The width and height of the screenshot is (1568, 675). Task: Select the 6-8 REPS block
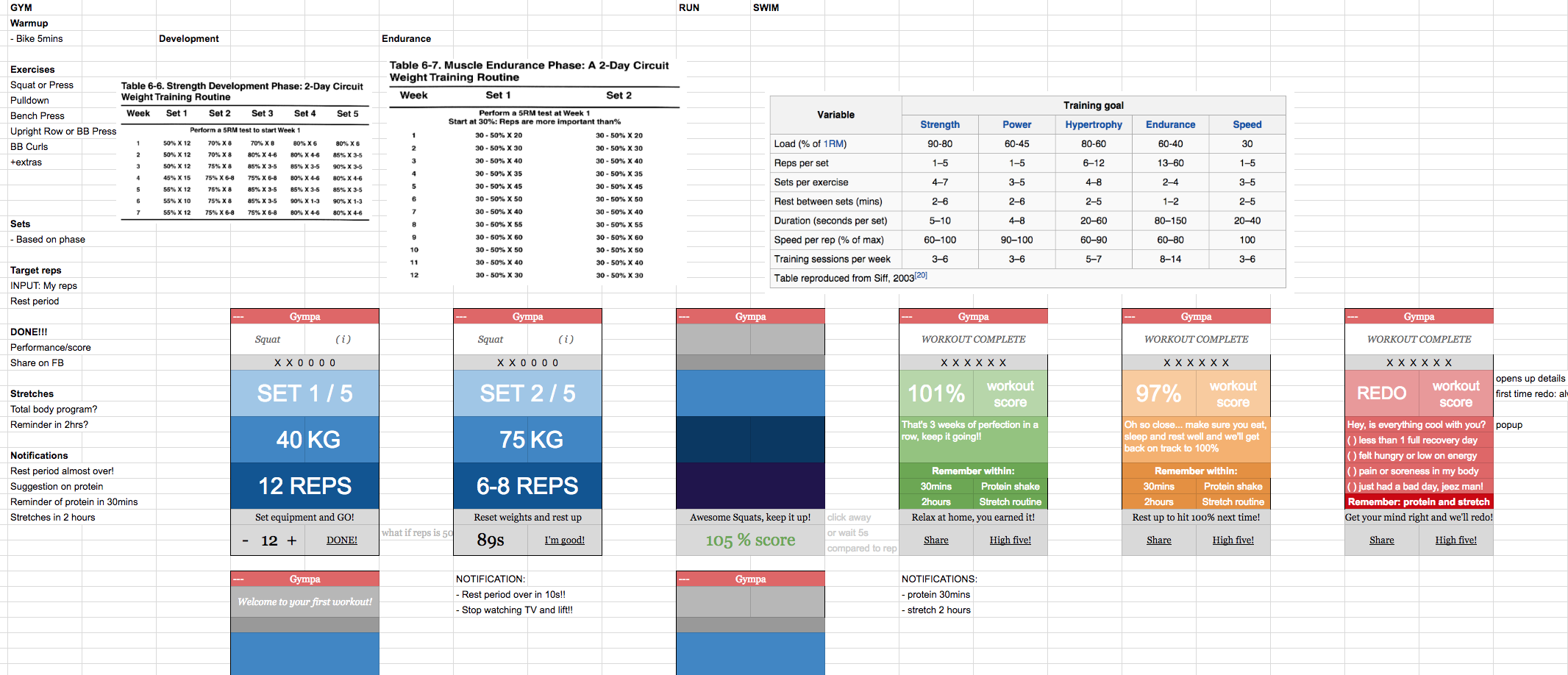click(x=527, y=486)
